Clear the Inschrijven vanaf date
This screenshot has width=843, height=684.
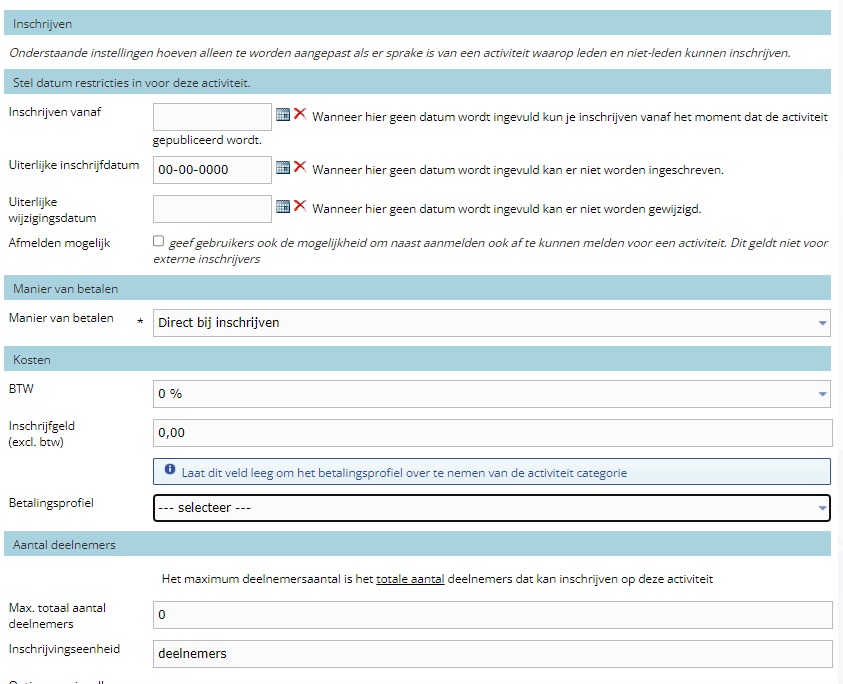pyautogui.click(x=300, y=115)
